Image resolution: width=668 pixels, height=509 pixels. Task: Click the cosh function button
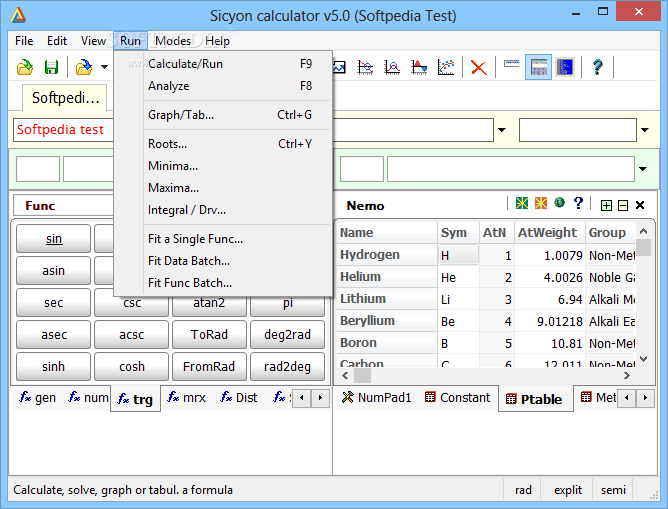pos(132,367)
